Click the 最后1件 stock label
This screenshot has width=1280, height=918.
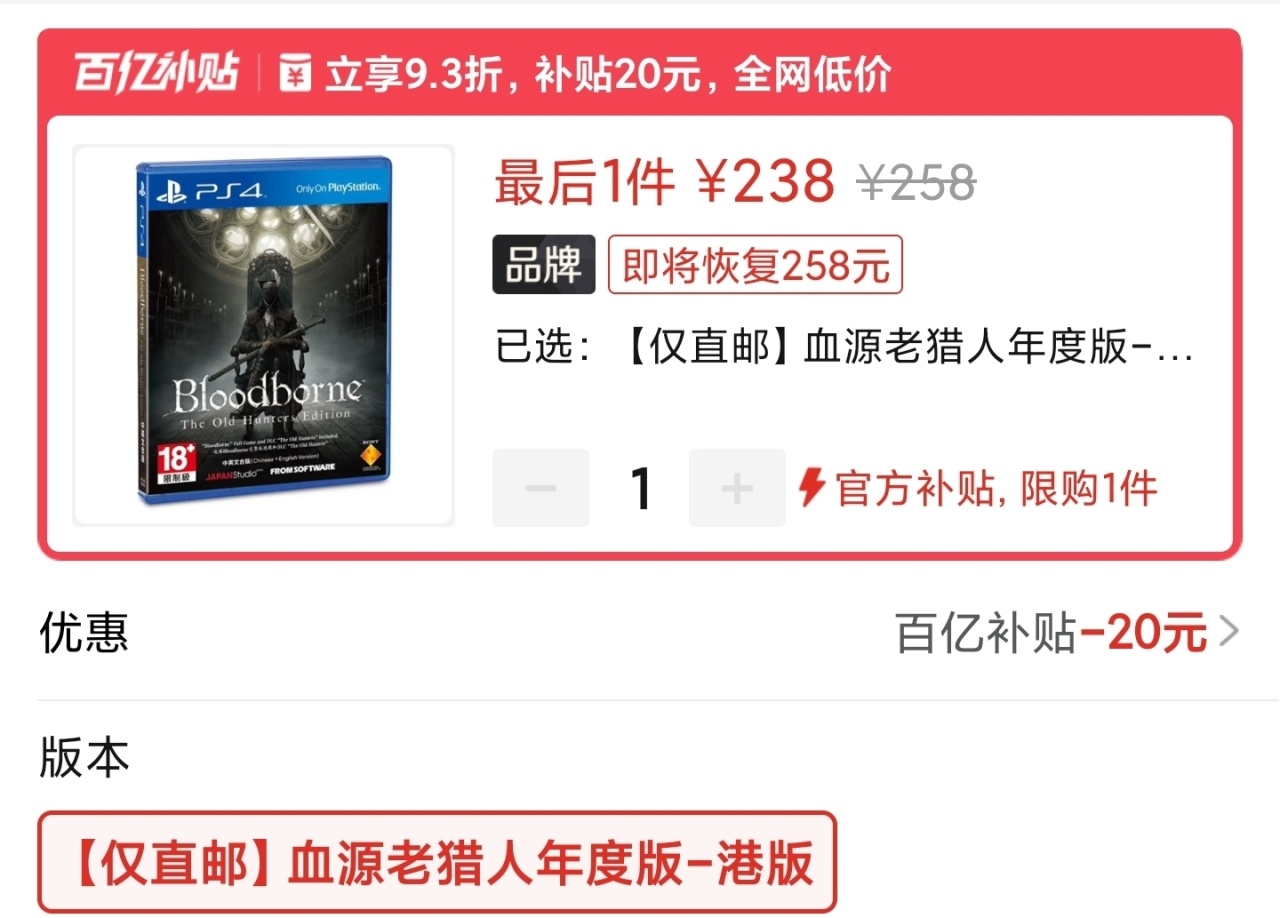coord(585,182)
